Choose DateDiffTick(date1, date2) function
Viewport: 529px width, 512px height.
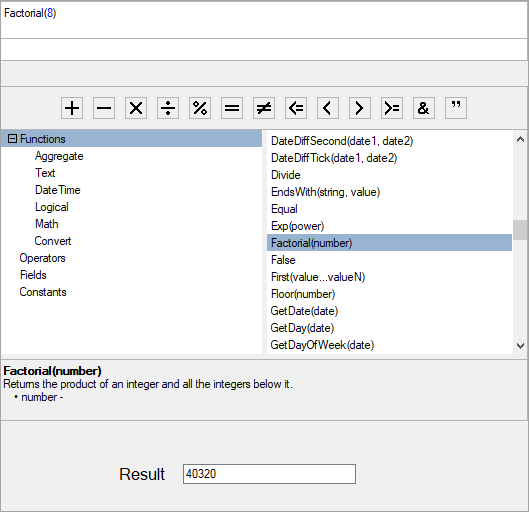pyautogui.click(x=389, y=158)
